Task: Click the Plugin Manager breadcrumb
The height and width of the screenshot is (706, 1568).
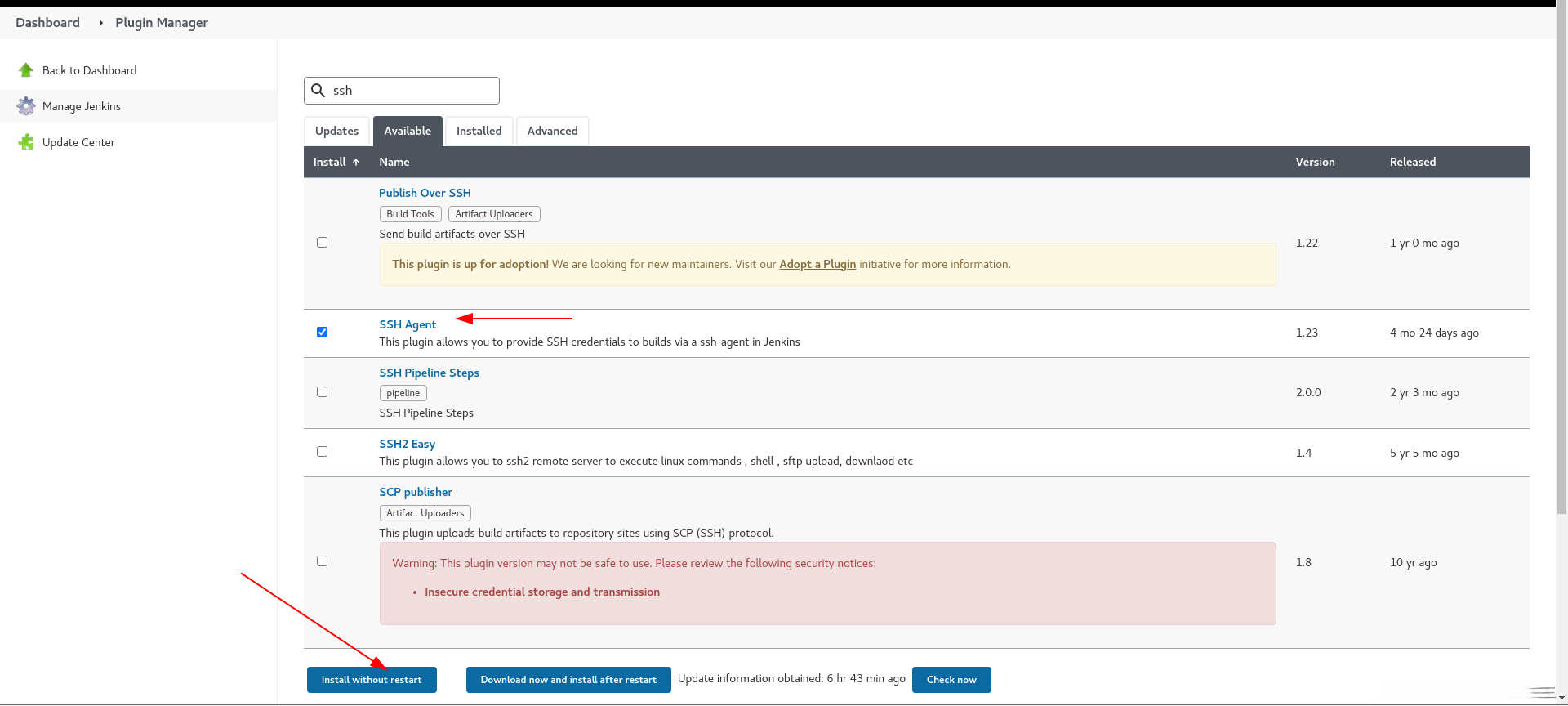Action: (x=162, y=23)
